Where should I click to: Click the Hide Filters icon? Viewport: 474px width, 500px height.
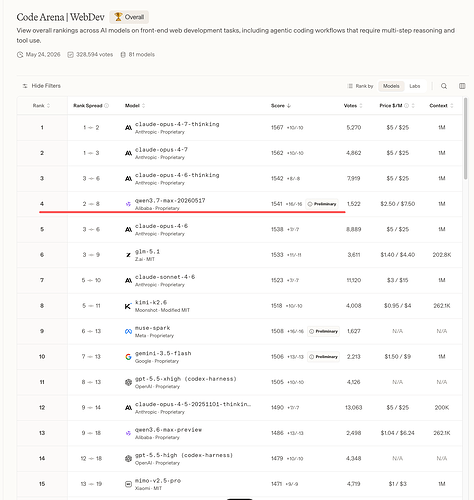click(x=25, y=86)
